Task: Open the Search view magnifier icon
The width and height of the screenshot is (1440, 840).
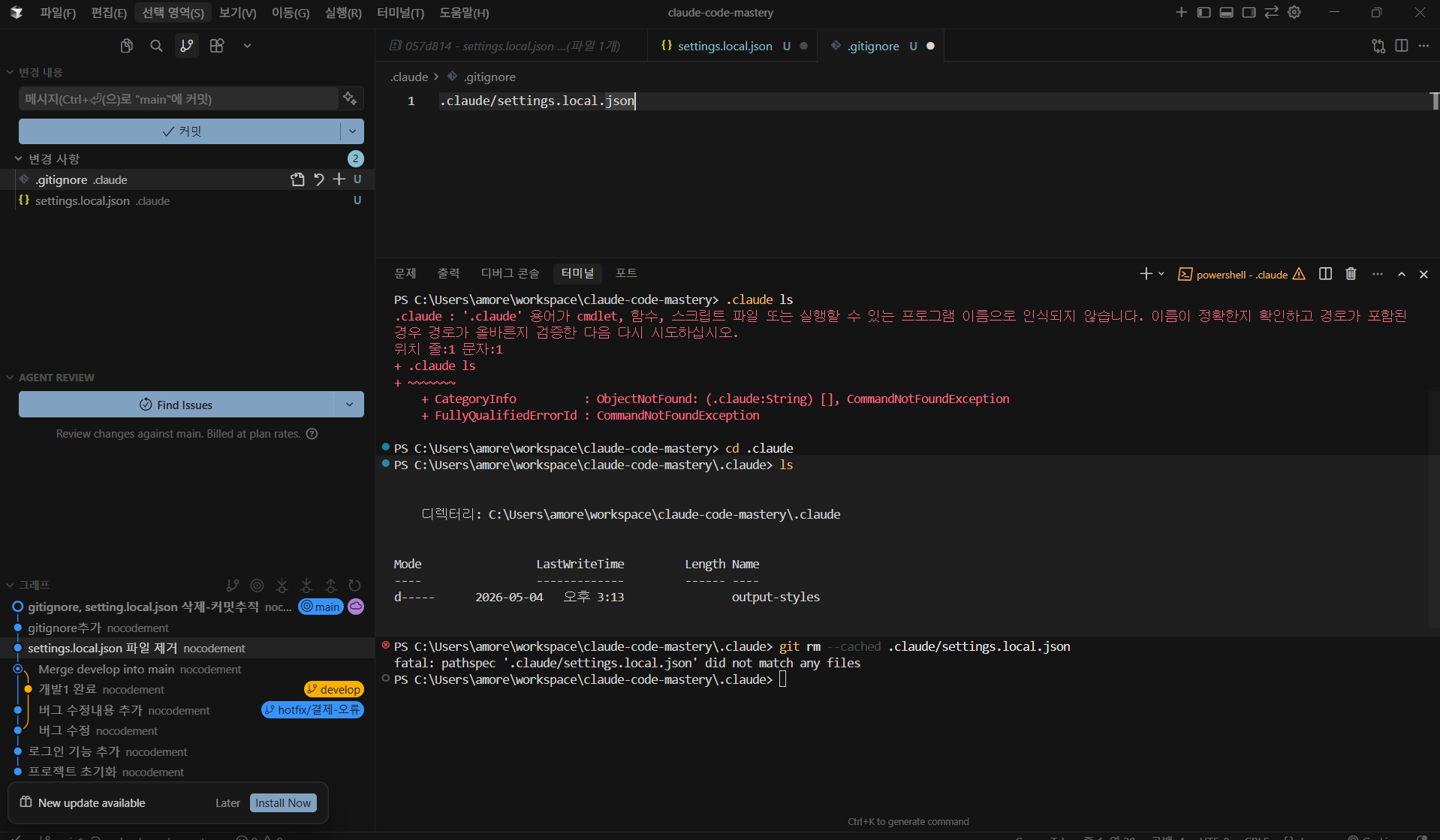Action: (x=156, y=46)
